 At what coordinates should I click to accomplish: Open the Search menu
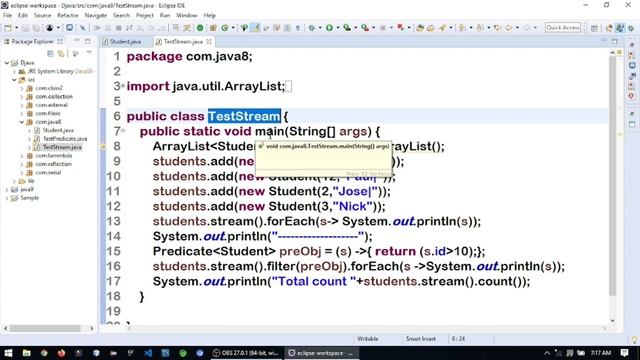point(121,16)
